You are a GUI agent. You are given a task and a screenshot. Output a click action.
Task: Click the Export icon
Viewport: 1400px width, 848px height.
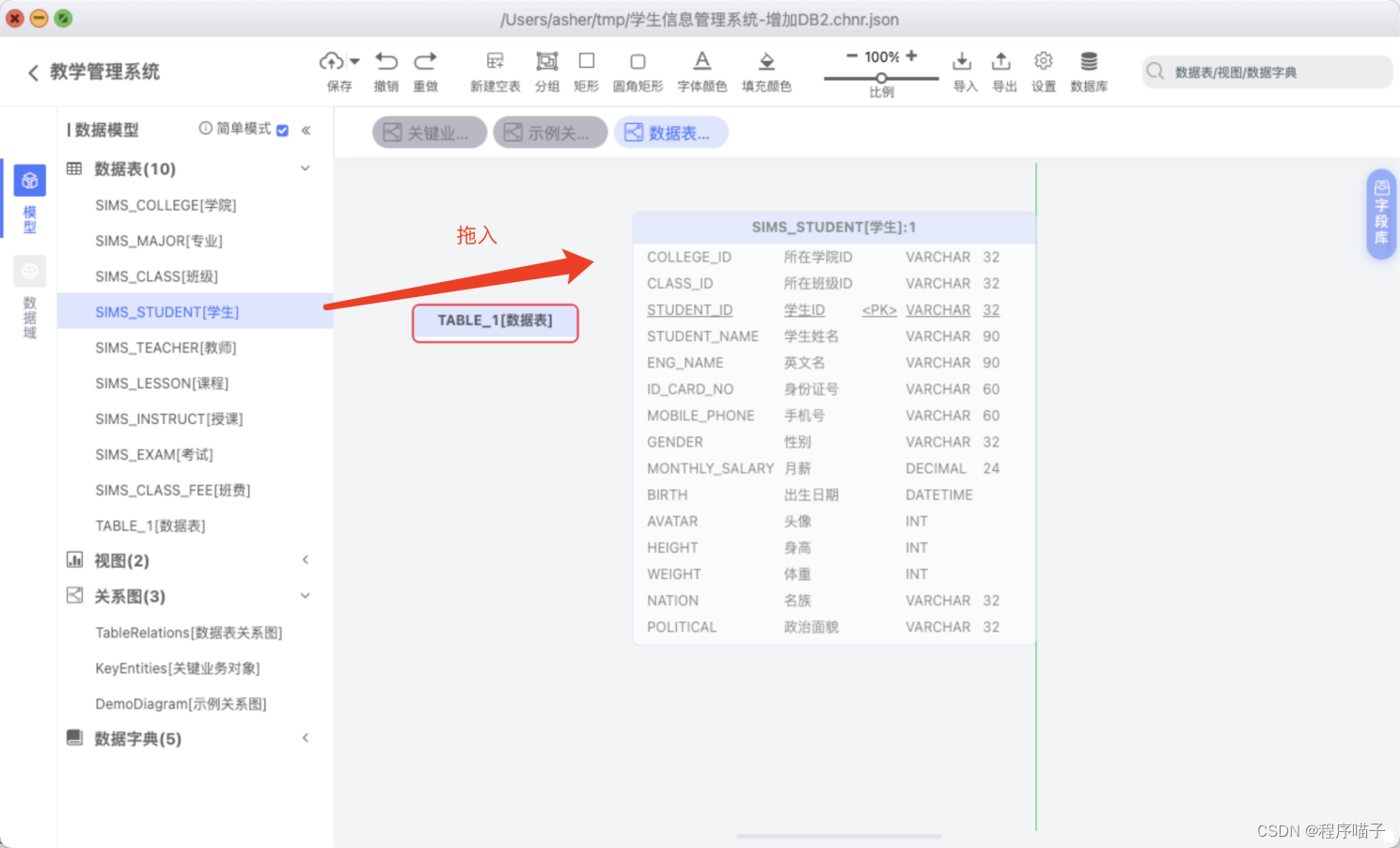click(x=1001, y=61)
